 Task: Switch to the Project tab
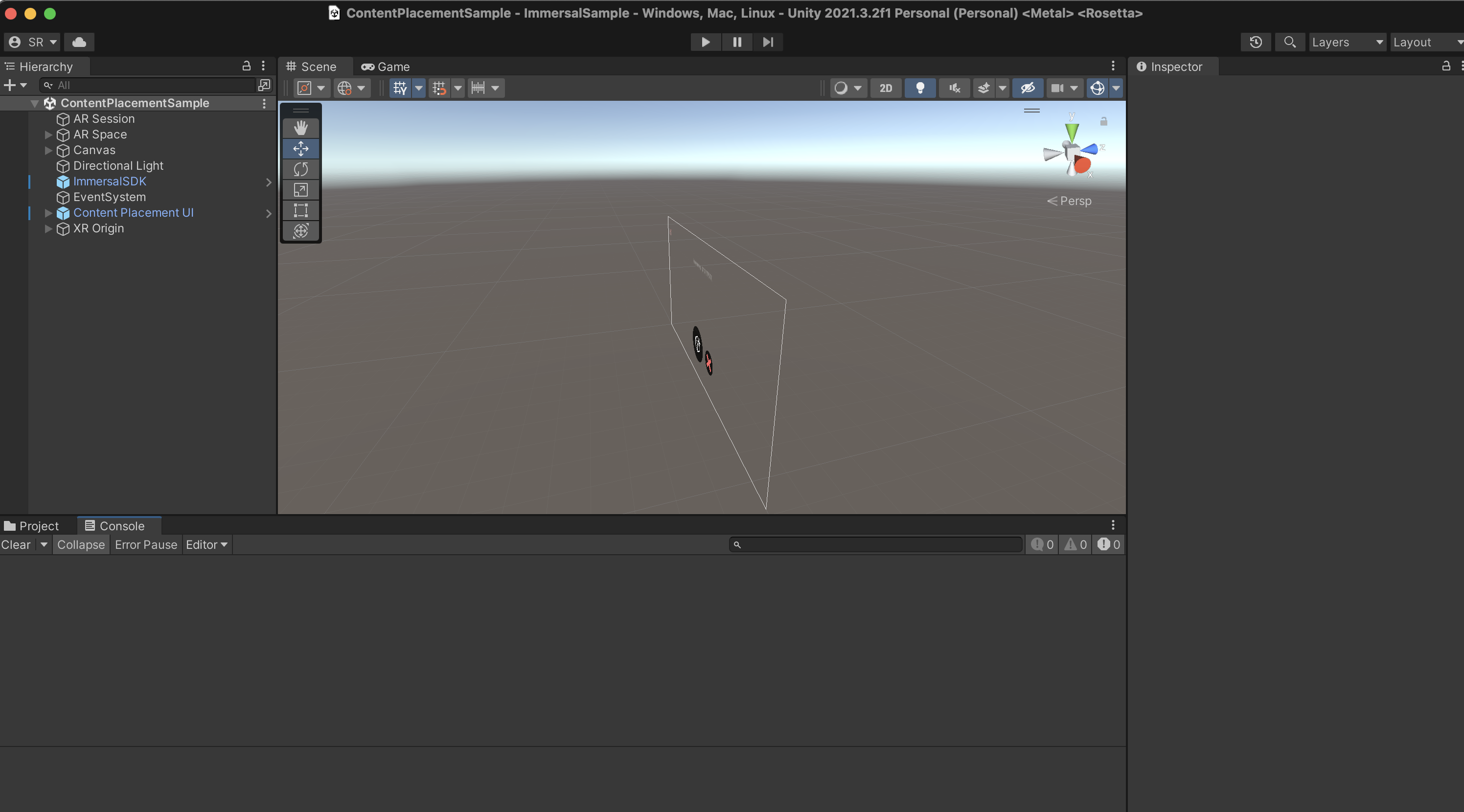coord(32,526)
